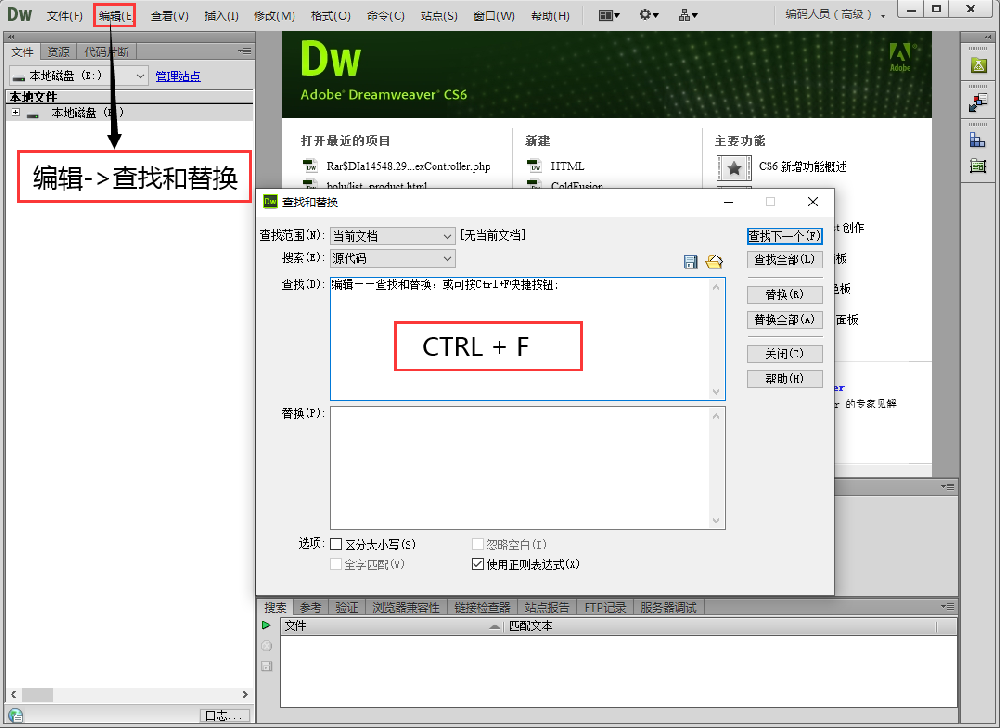Click the globe icon below the file list
1000x728 pixels.
coord(15,716)
